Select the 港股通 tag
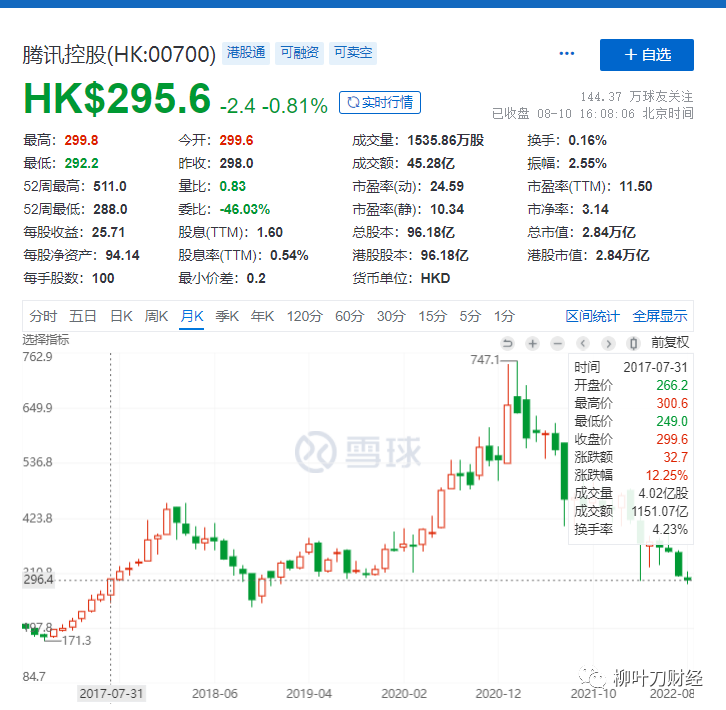Screen dimensions: 726x710 (246, 53)
